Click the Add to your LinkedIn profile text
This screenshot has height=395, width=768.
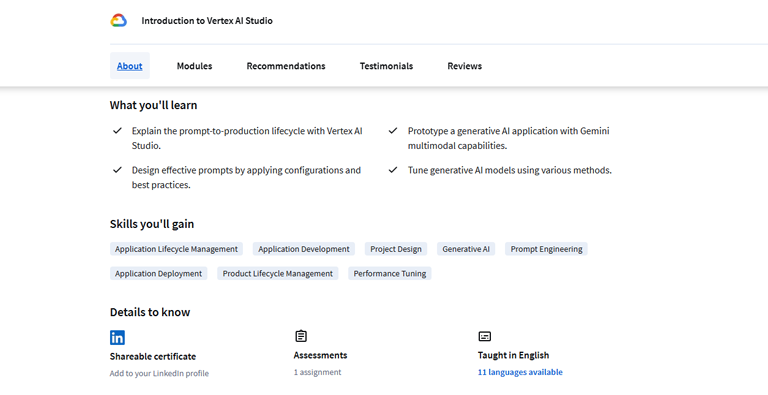[159, 373]
